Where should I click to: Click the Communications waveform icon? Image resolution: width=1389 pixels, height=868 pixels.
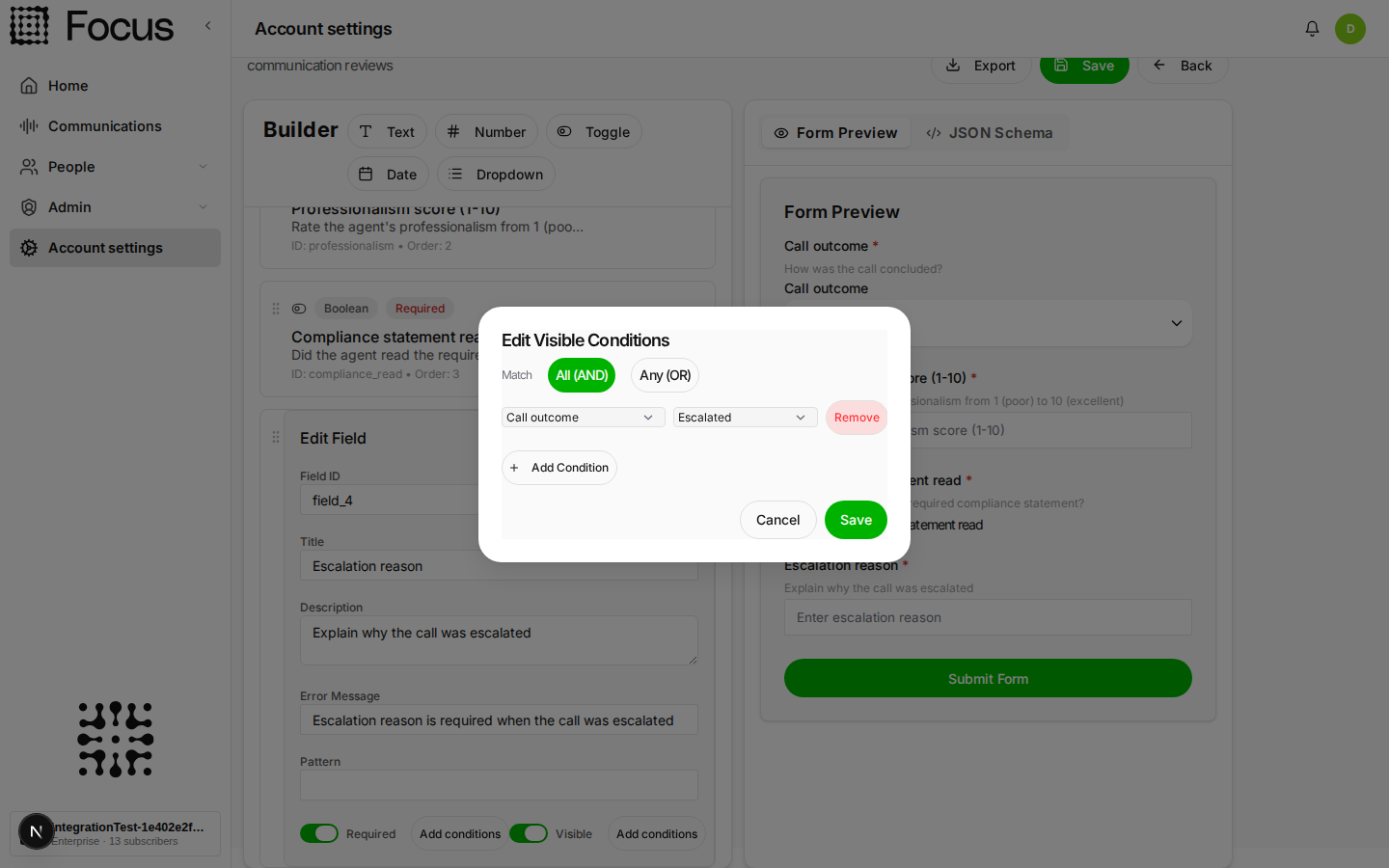pos(29,126)
